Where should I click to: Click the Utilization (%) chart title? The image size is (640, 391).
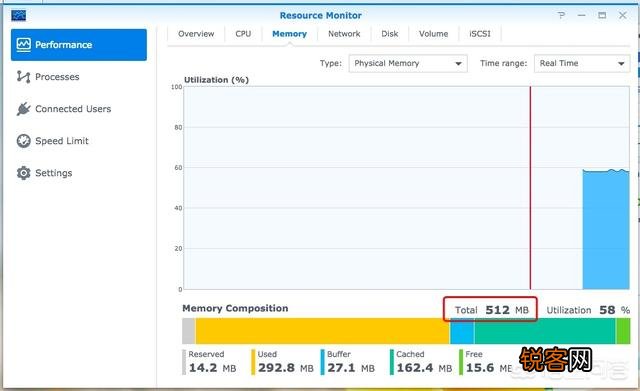click(x=216, y=80)
